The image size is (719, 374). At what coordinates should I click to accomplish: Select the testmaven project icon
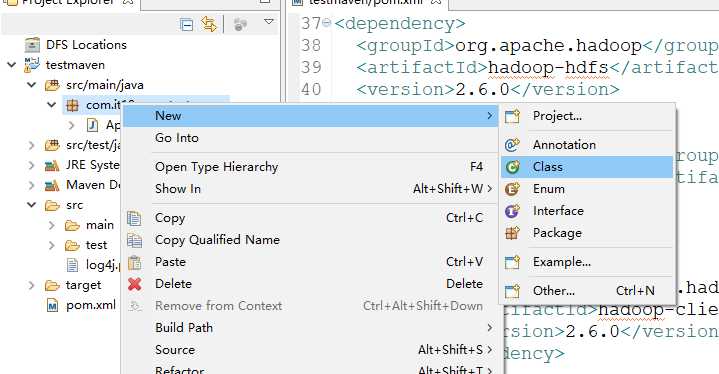coord(32,65)
